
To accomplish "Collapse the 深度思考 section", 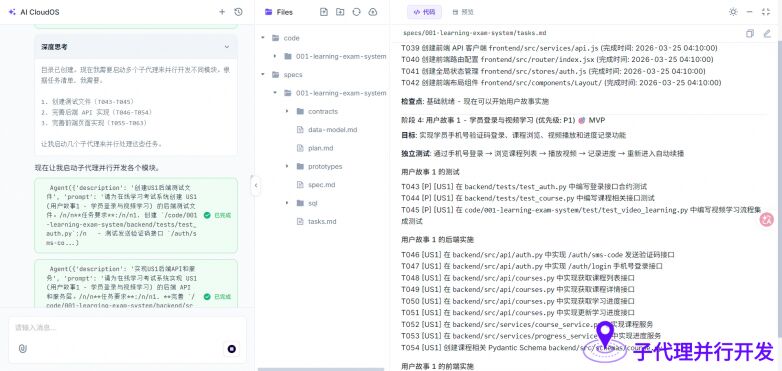I will pyautogui.click(x=227, y=47).
